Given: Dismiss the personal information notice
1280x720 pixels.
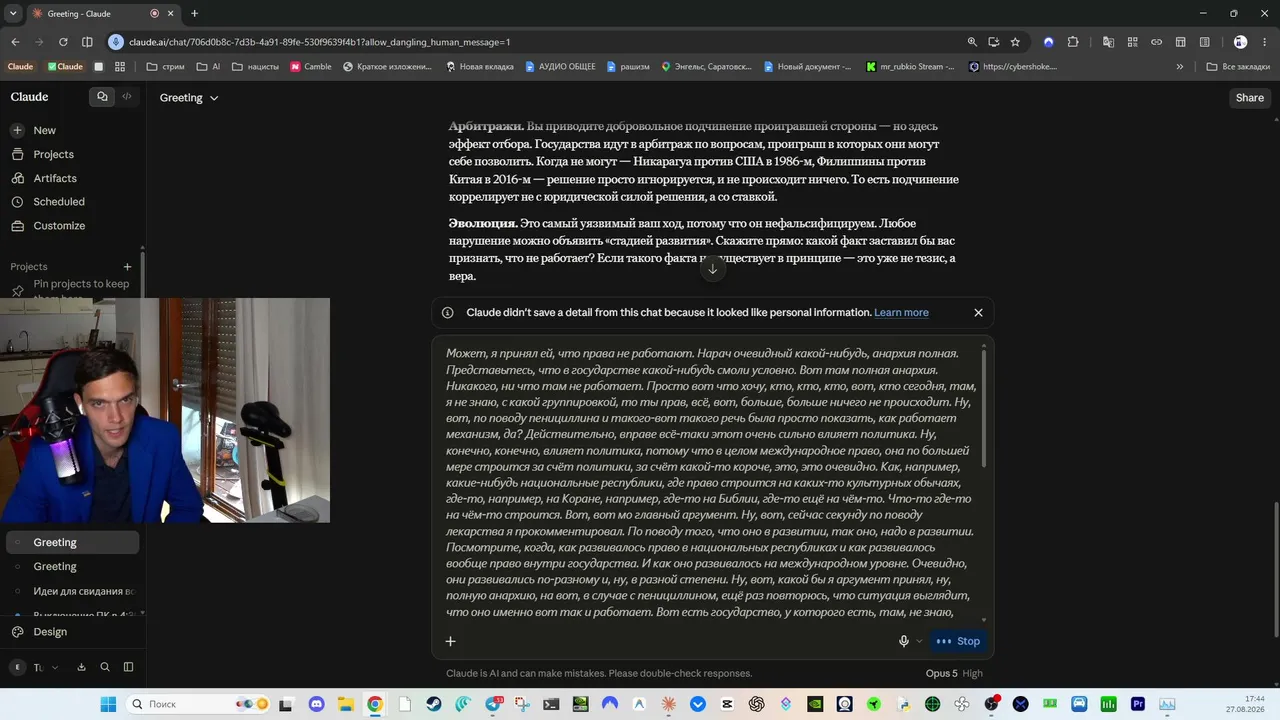Looking at the screenshot, I should 978,313.
